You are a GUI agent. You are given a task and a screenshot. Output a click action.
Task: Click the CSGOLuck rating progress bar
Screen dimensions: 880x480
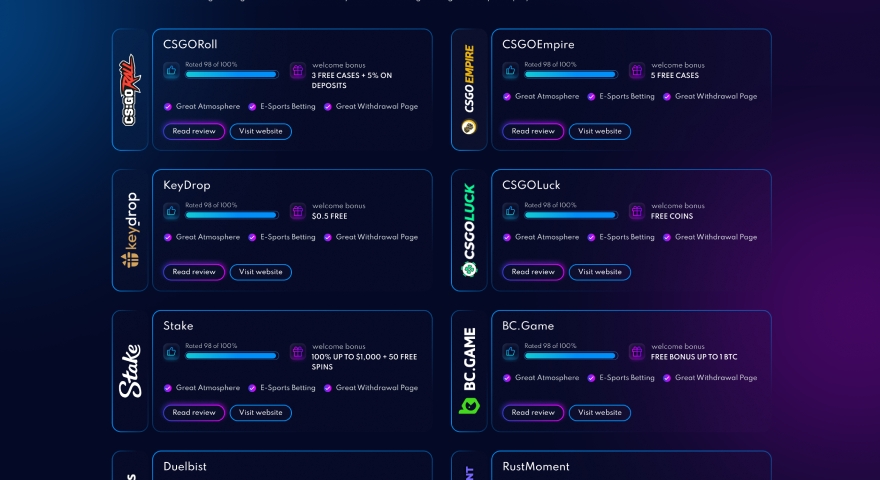coord(571,215)
